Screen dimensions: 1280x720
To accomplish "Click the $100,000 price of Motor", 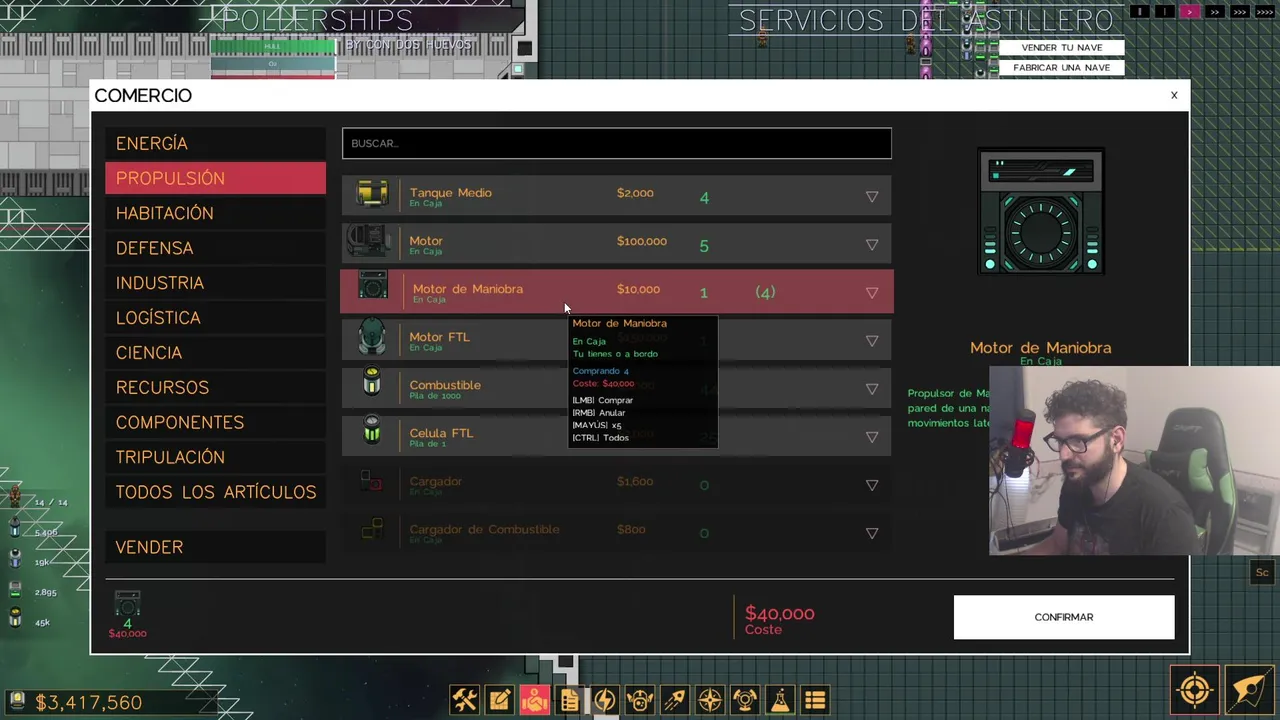I will coord(642,241).
